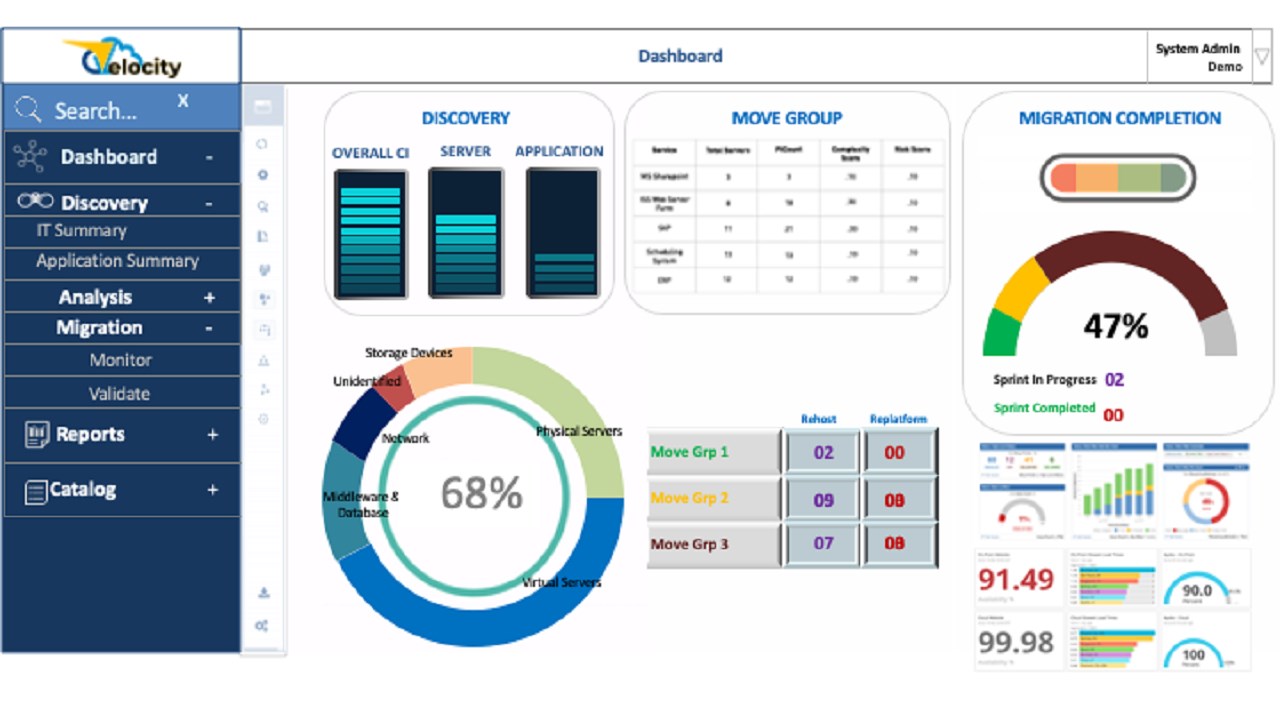Click the top icon in the narrow strip
The width and height of the screenshot is (1280, 720).
(x=262, y=107)
